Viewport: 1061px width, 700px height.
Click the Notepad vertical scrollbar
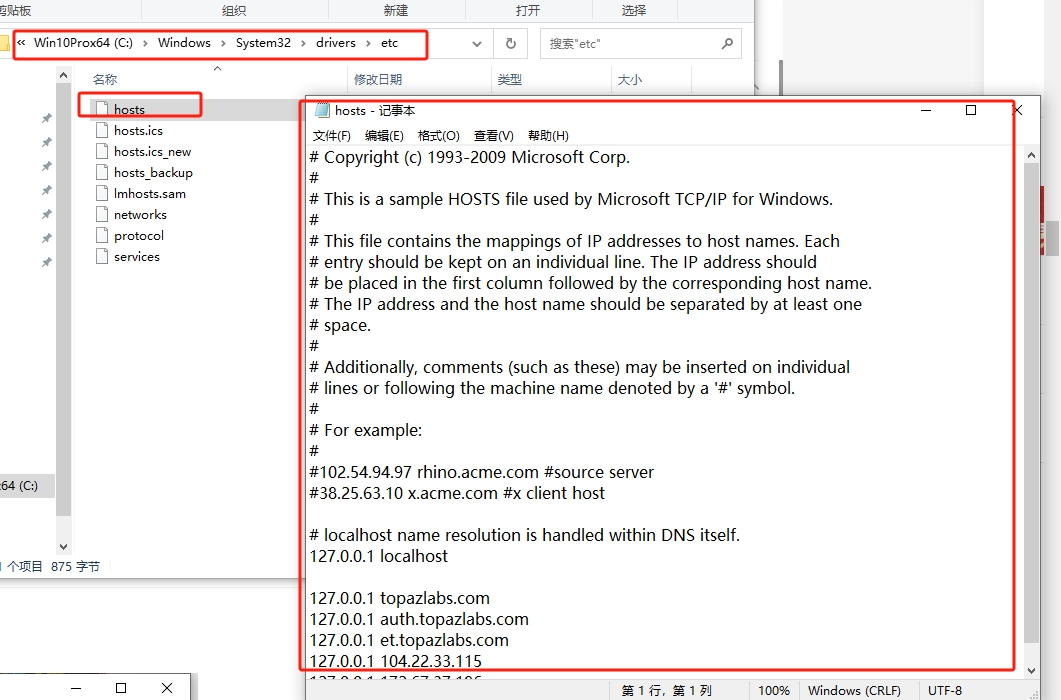pos(1032,400)
